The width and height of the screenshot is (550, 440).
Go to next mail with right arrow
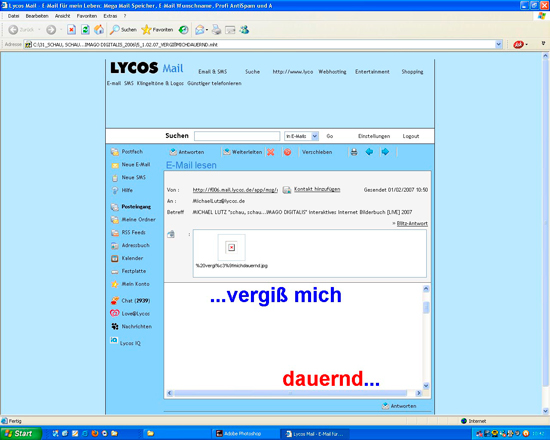(385, 152)
